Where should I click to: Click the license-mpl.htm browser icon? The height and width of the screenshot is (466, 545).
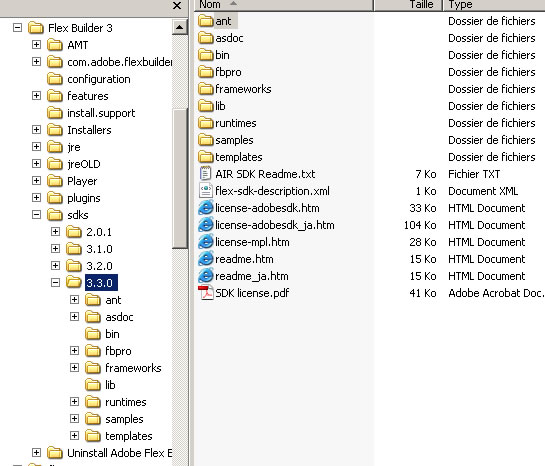point(205,242)
